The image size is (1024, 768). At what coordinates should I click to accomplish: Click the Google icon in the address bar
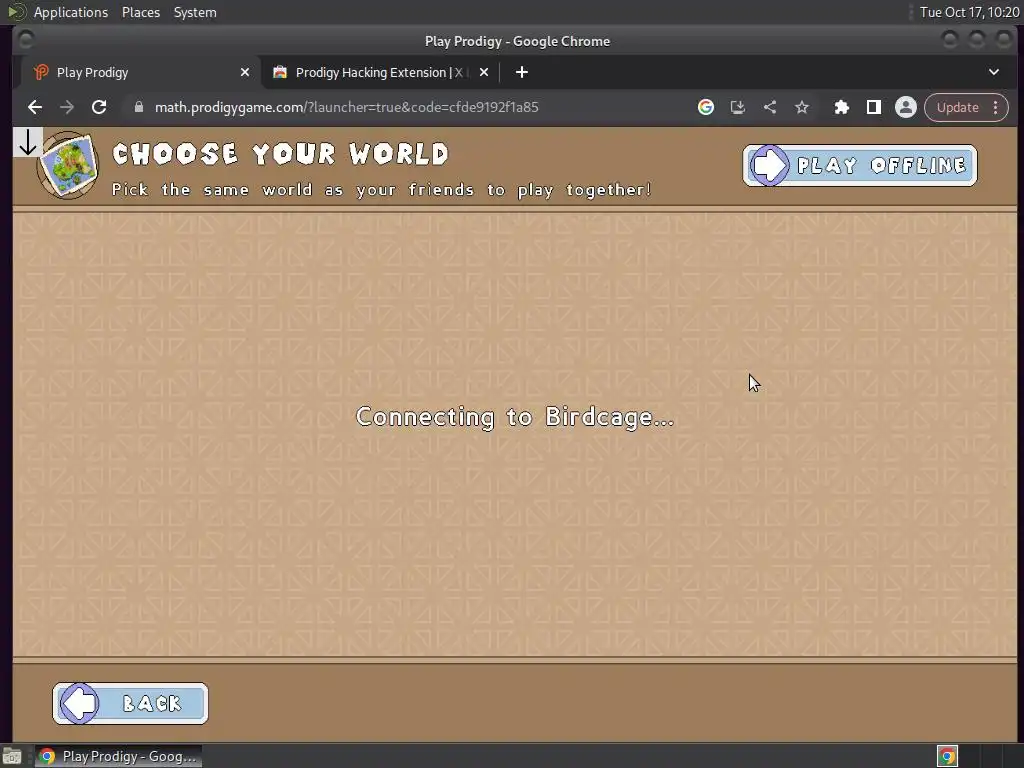tap(705, 107)
